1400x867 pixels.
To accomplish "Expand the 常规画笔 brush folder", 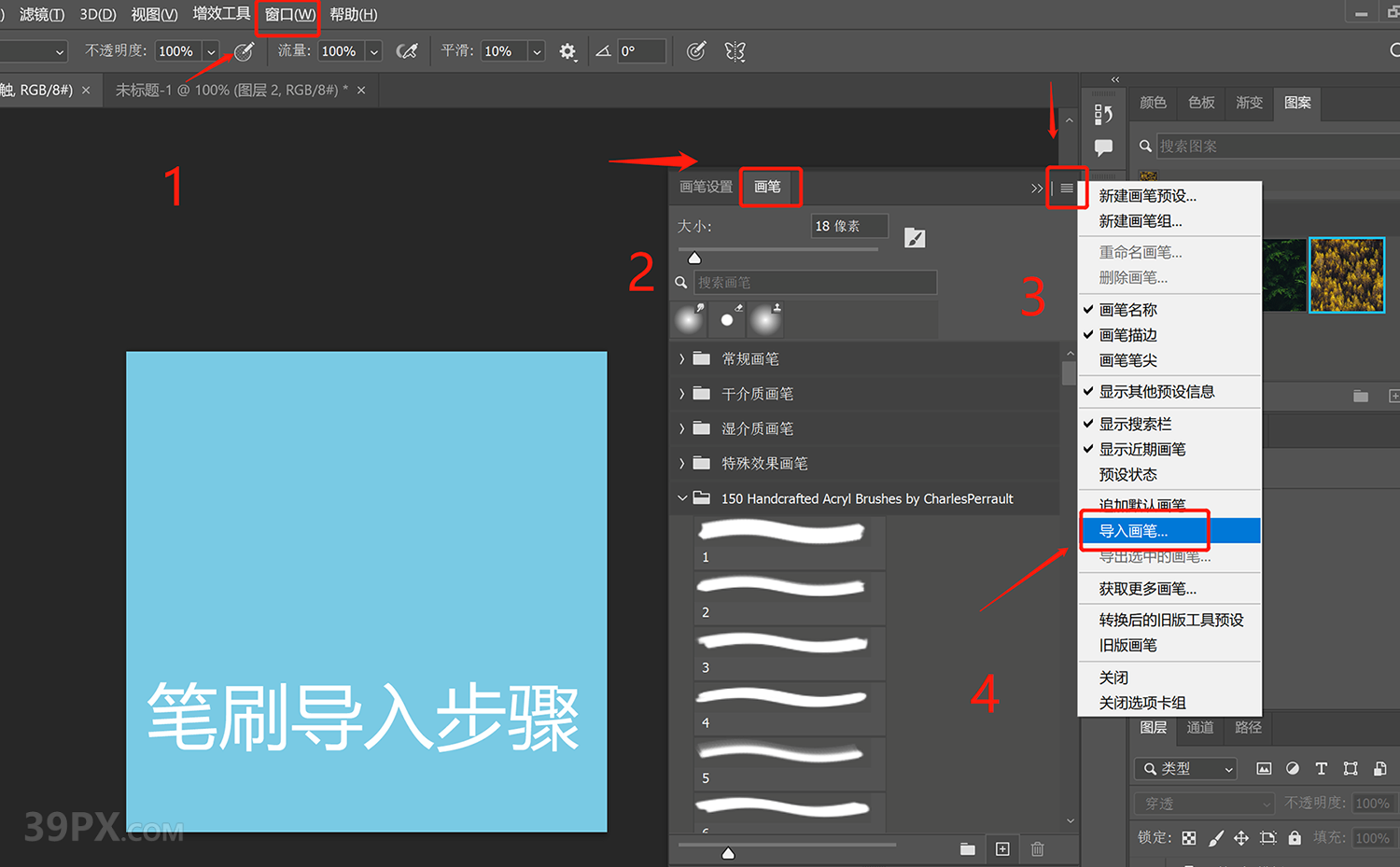I will coord(682,358).
